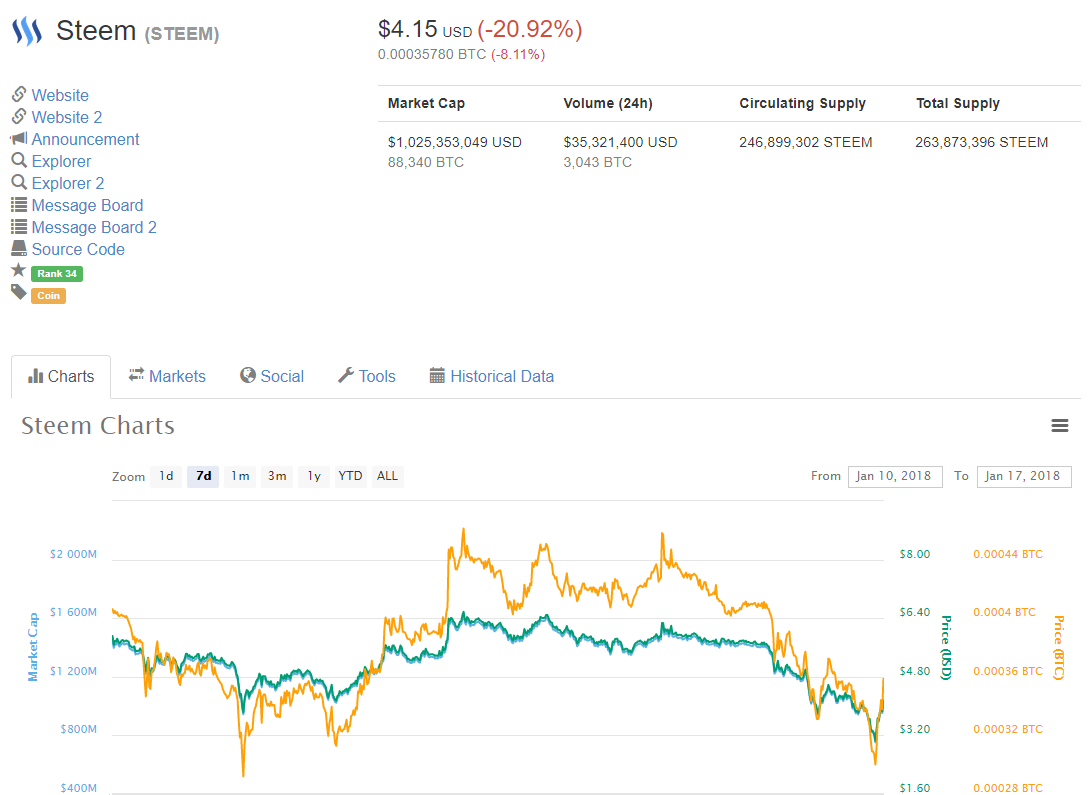Click the 0.00044 BTC axis label
The height and width of the screenshot is (795, 1090).
point(1007,555)
